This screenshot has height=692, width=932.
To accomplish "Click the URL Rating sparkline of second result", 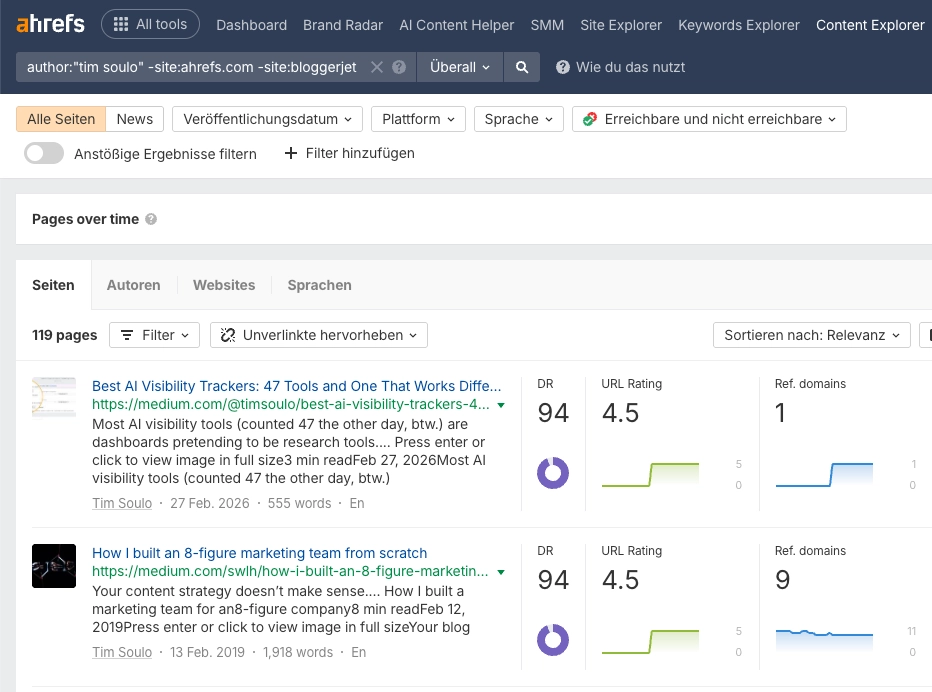I will tap(650, 641).
